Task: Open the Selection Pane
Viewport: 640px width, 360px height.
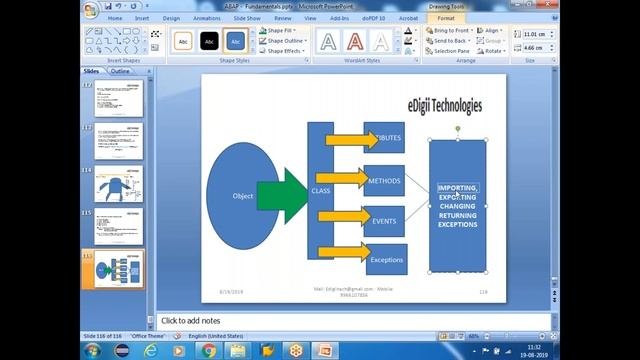Action: pyautogui.click(x=447, y=51)
